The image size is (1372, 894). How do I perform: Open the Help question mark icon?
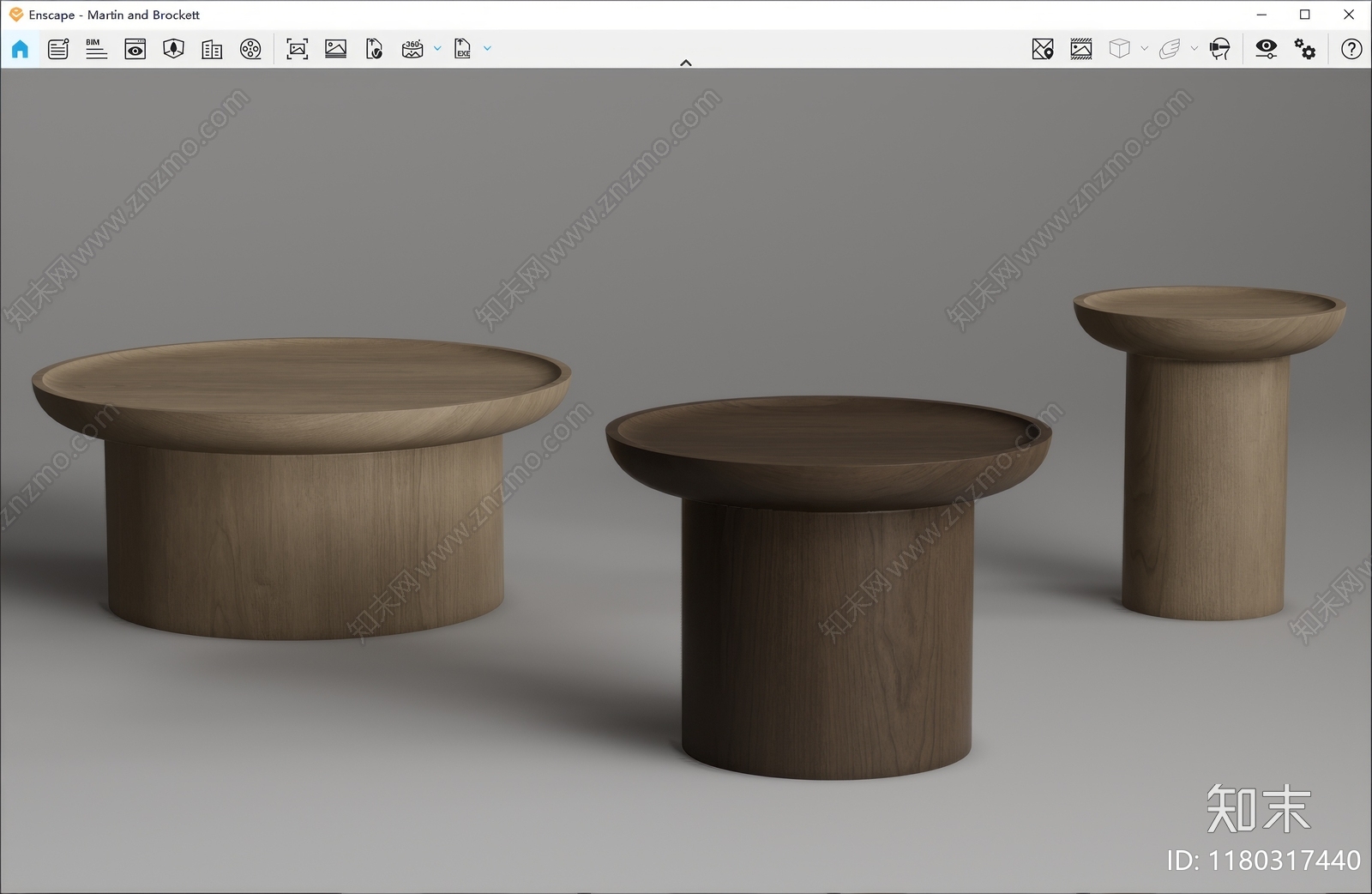[1351, 49]
